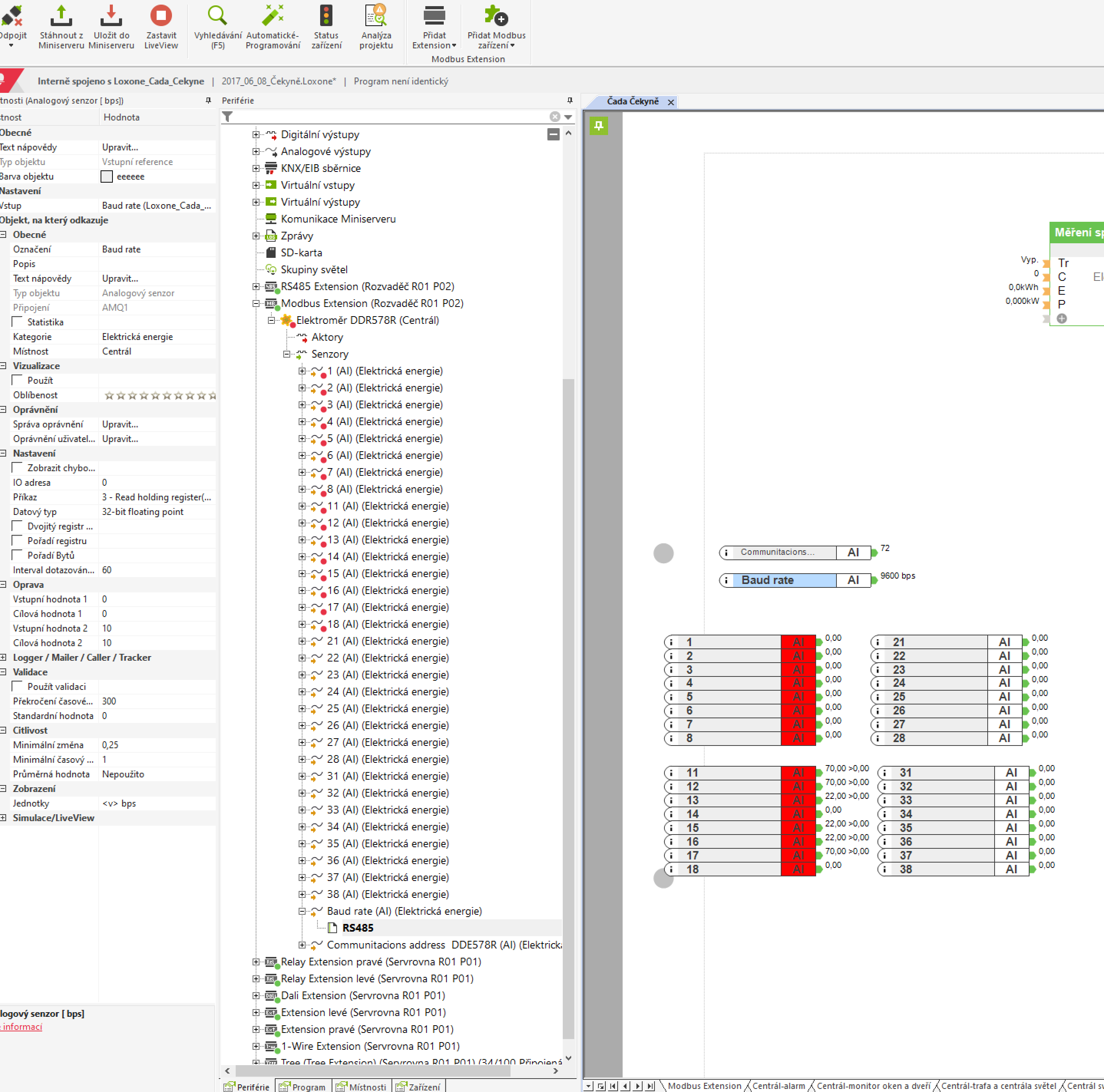Pin the Periférie panel

570,101
